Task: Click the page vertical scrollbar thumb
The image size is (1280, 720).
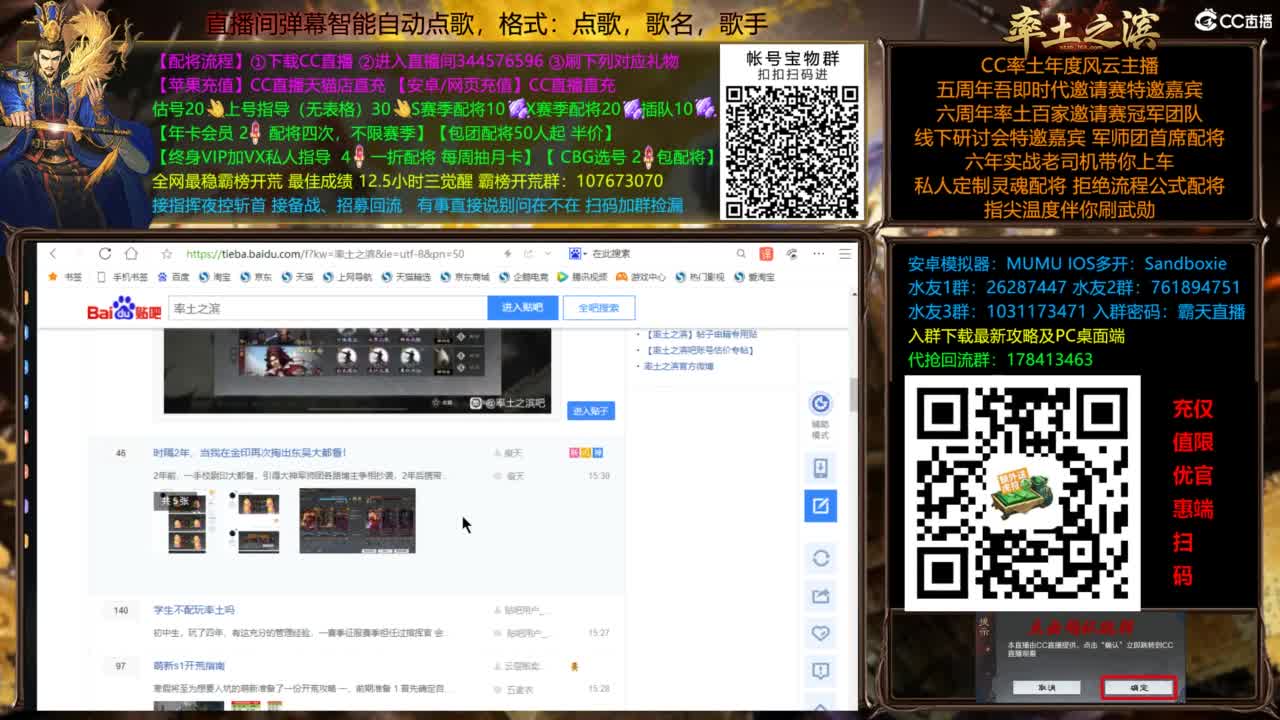Action: [x=853, y=394]
